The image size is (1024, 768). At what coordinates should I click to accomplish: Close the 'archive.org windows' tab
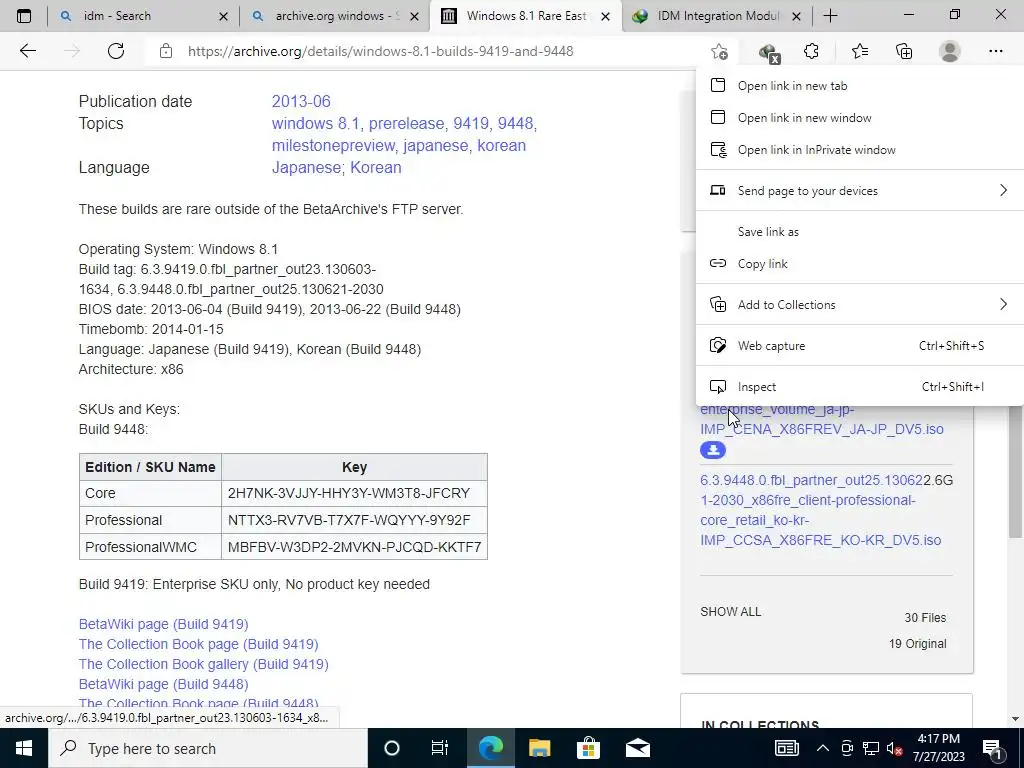point(414,16)
